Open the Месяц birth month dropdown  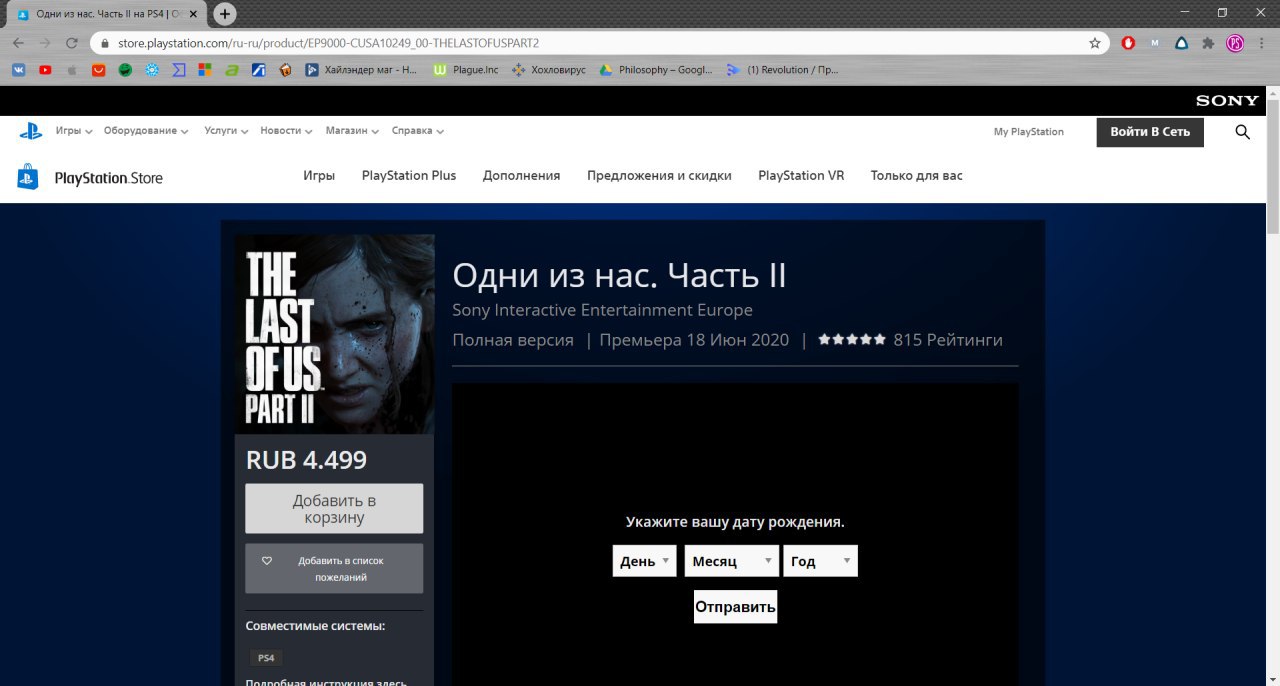(x=731, y=561)
